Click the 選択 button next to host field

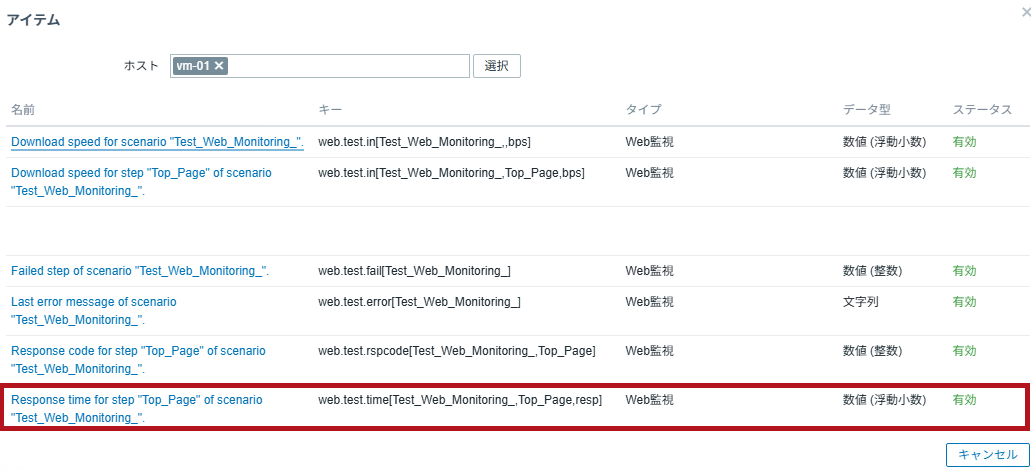coord(496,66)
